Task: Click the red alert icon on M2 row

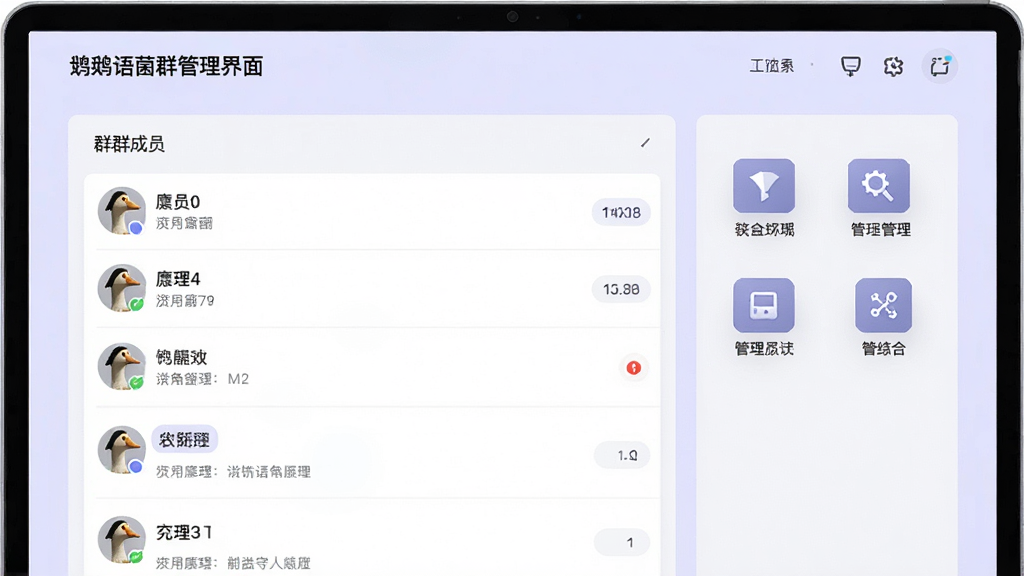Action: pos(633,368)
